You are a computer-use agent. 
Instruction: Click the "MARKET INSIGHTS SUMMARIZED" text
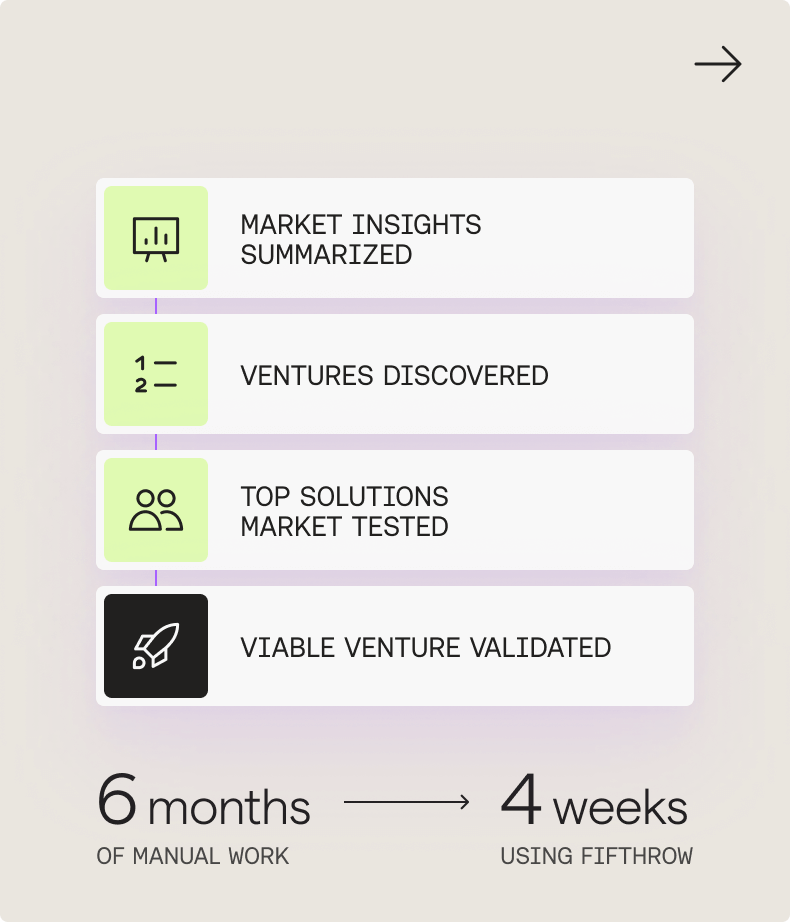point(361,240)
